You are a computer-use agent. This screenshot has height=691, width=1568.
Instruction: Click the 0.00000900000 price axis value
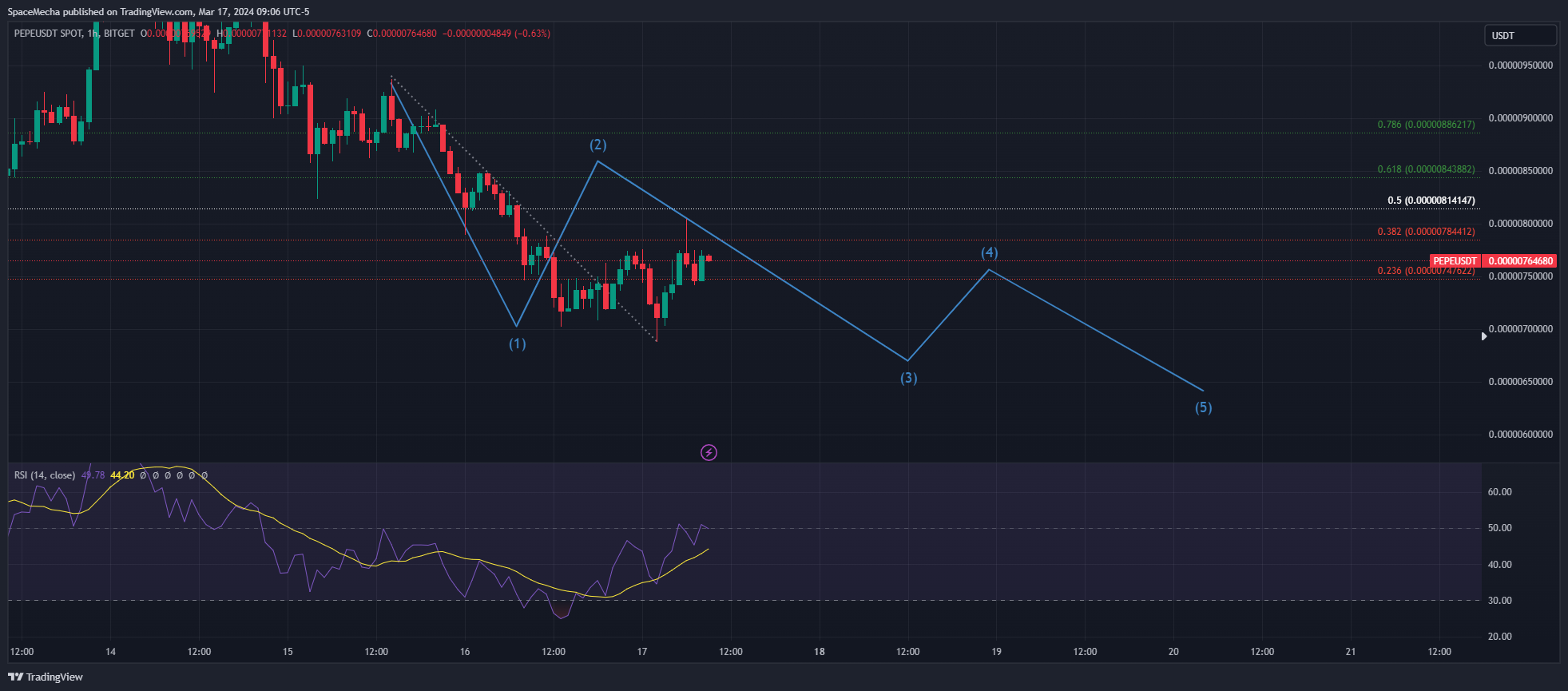pyautogui.click(x=1521, y=118)
